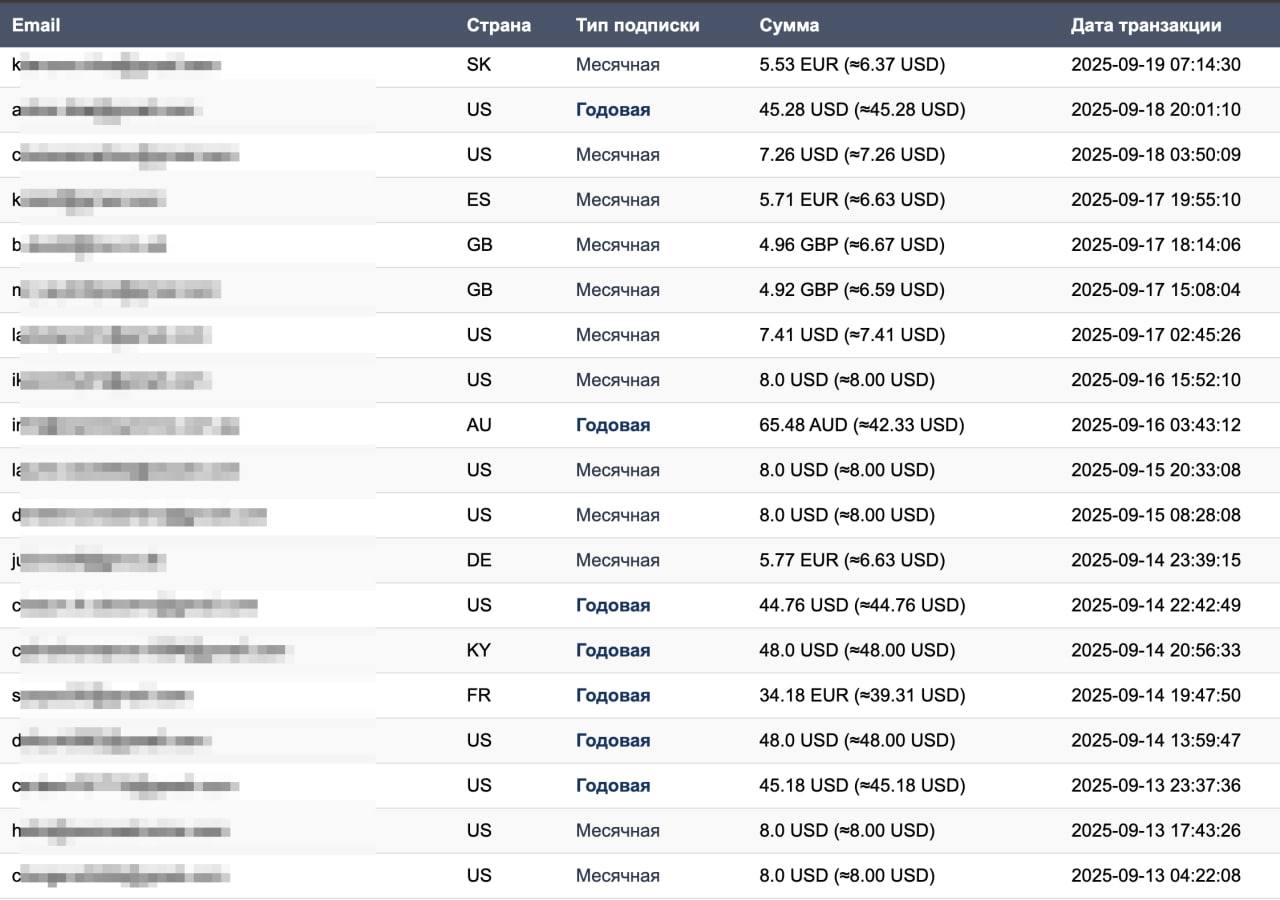Click the Тип подписки column header
The width and height of the screenshot is (1280, 900).
[x=637, y=26]
